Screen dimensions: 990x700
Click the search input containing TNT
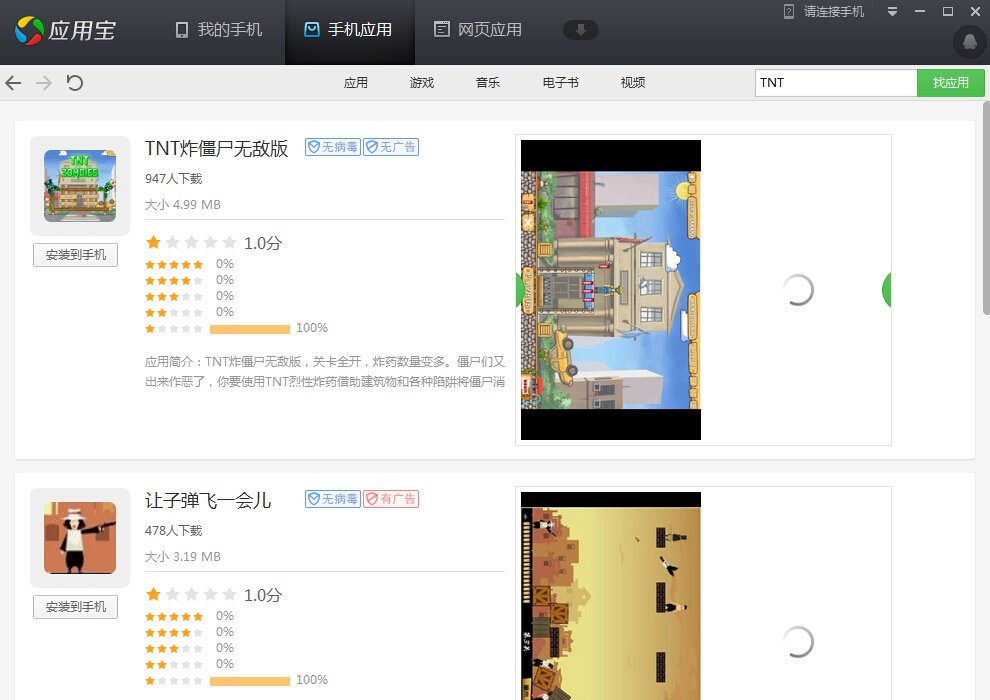[x=836, y=83]
